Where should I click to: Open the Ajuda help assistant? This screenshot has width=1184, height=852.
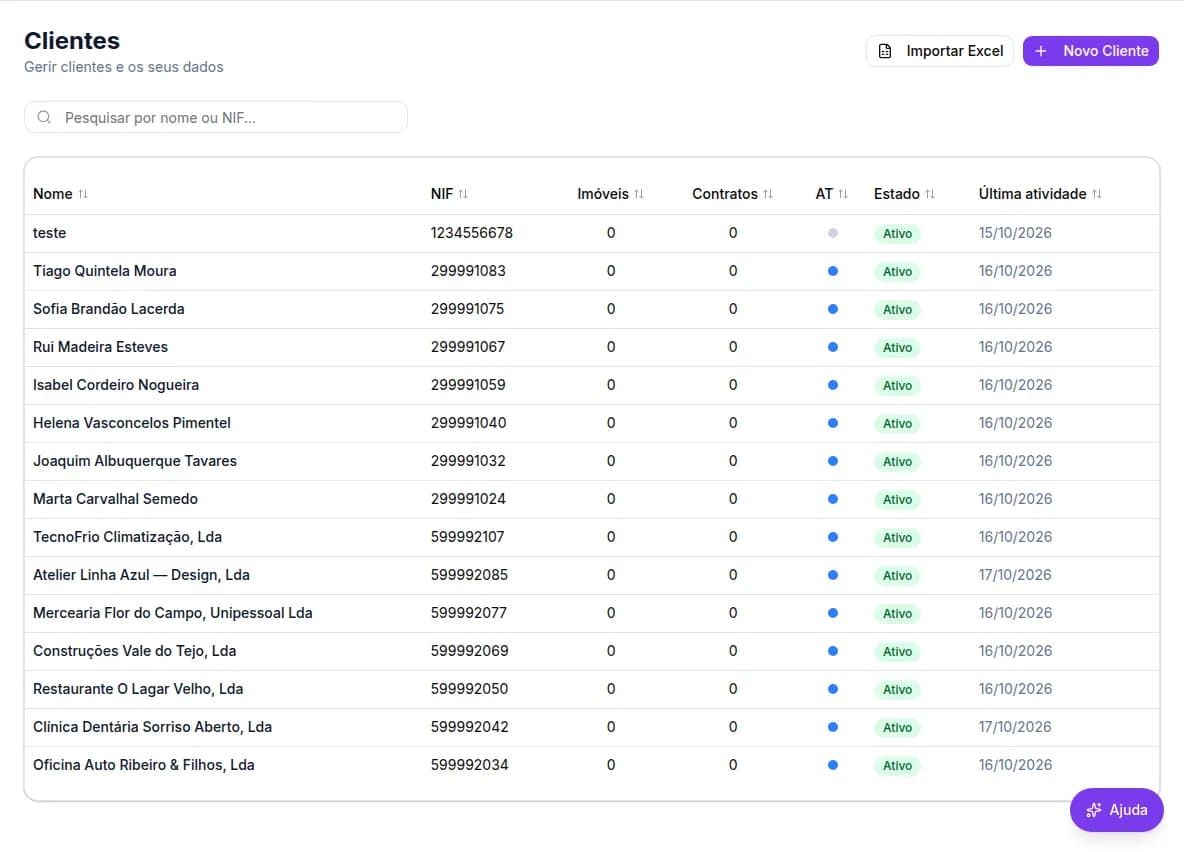[1117, 810]
